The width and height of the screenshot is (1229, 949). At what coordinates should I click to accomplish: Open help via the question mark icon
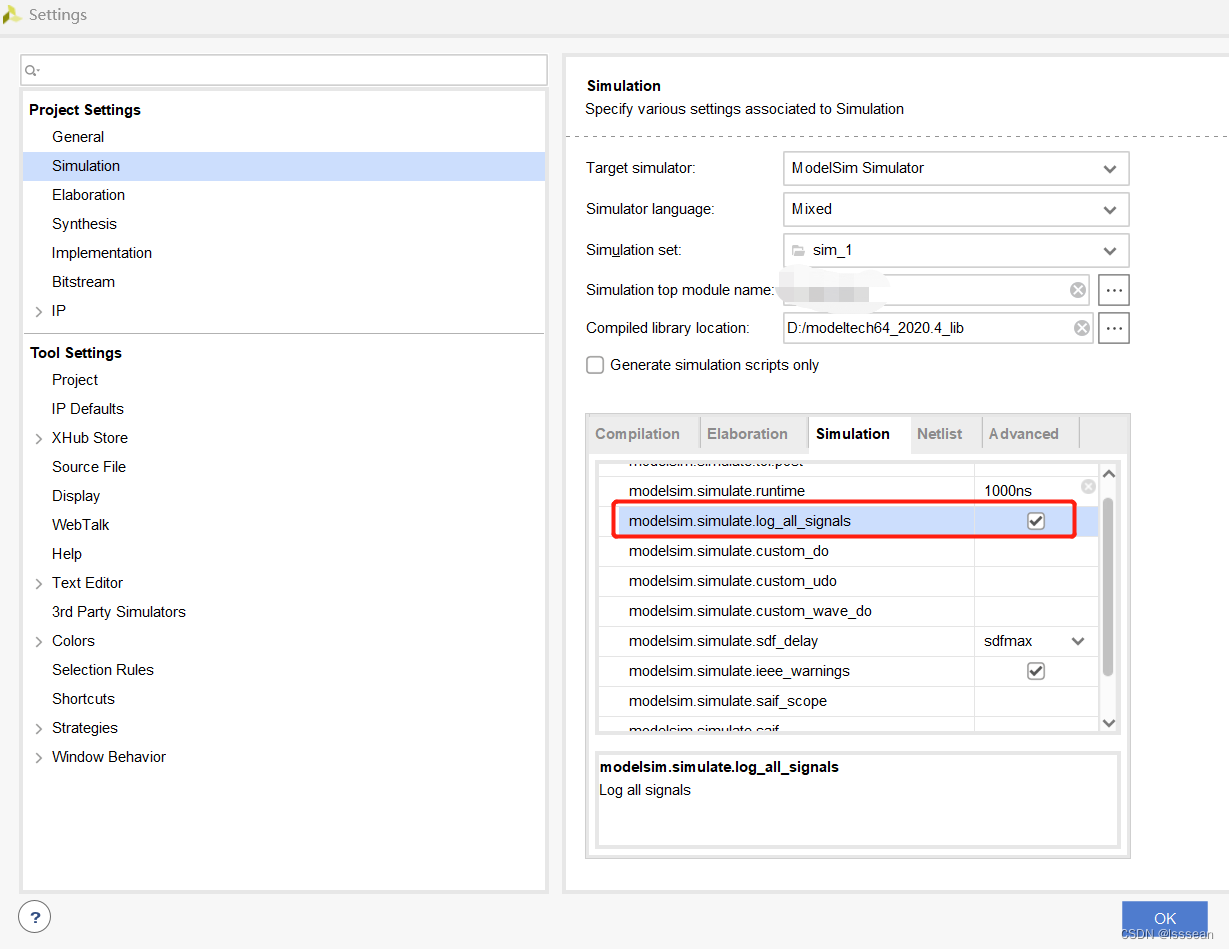[x=34, y=916]
